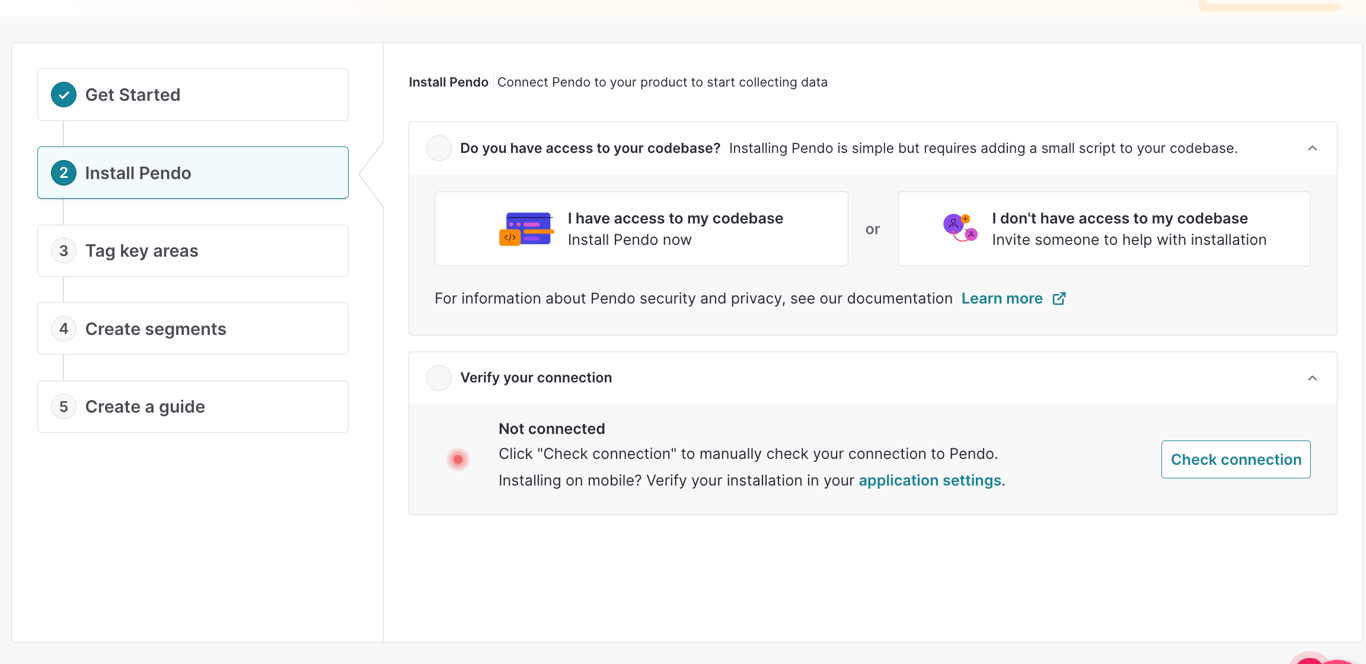Image resolution: width=1366 pixels, height=664 pixels.
Task: Click the external link icon beside Learn more
Action: click(1059, 299)
